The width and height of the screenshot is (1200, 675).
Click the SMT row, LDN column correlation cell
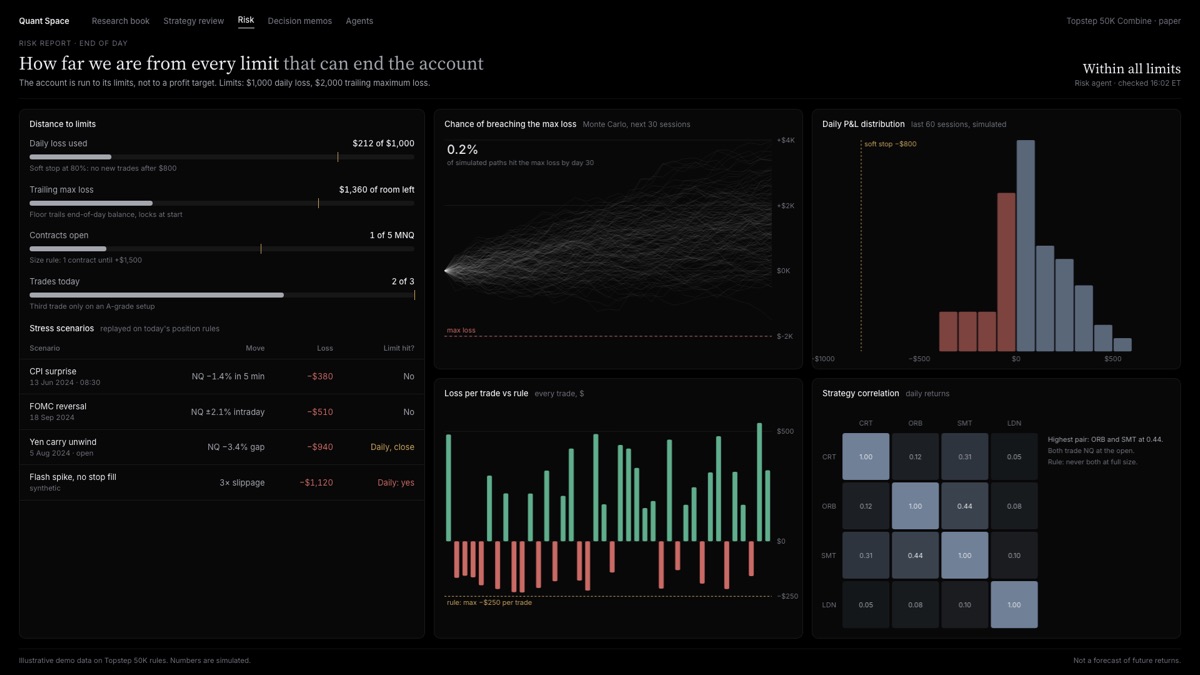point(1014,555)
